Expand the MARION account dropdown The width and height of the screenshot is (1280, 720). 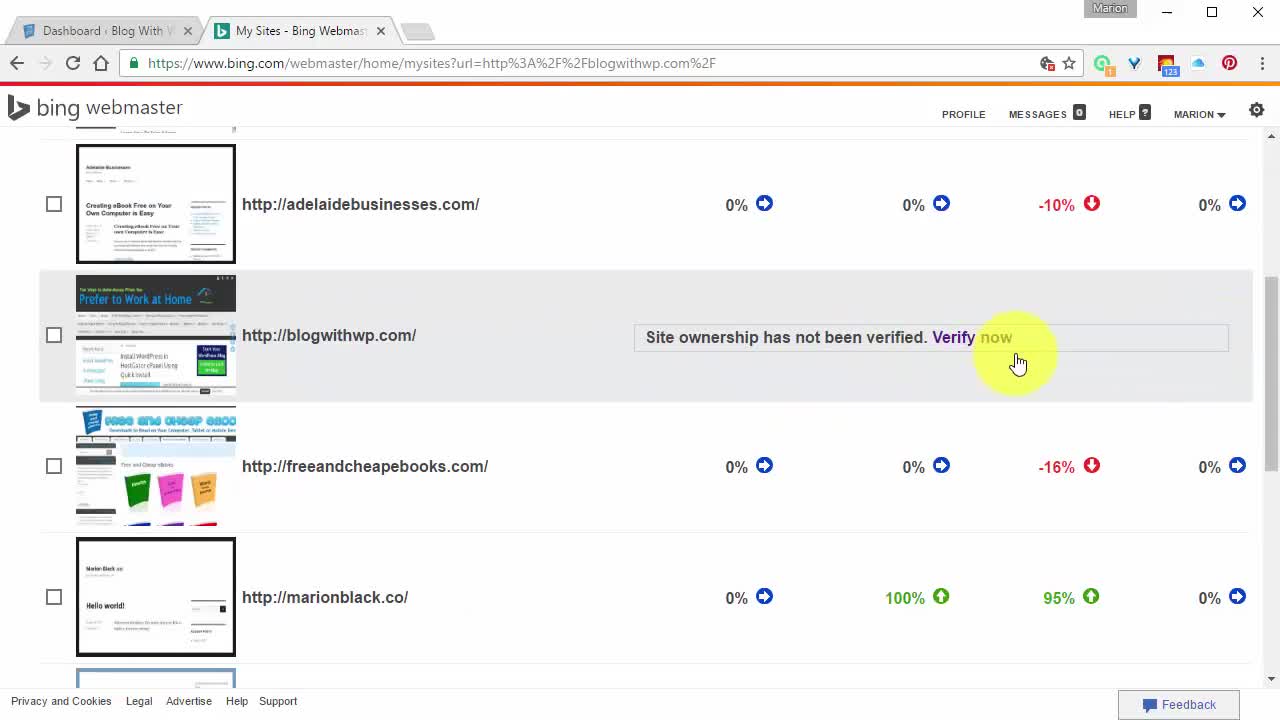point(1199,114)
